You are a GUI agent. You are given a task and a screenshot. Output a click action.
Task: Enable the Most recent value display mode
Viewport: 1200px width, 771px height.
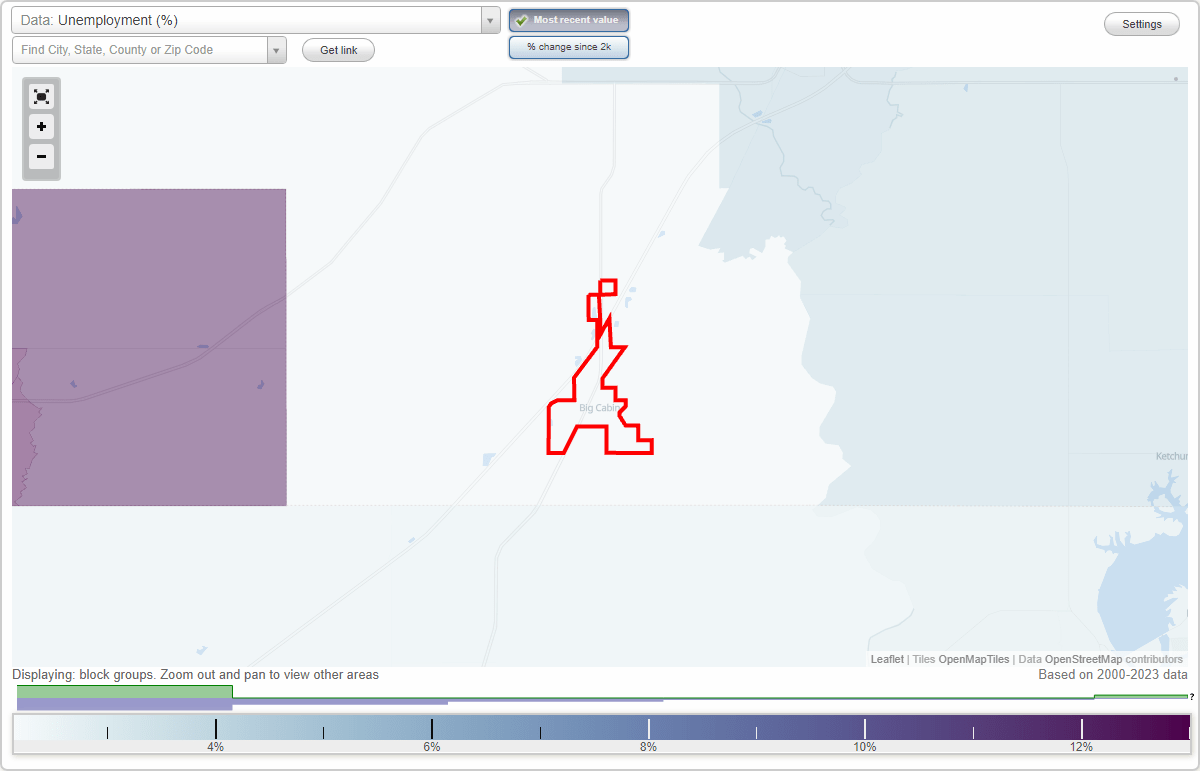click(x=568, y=20)
